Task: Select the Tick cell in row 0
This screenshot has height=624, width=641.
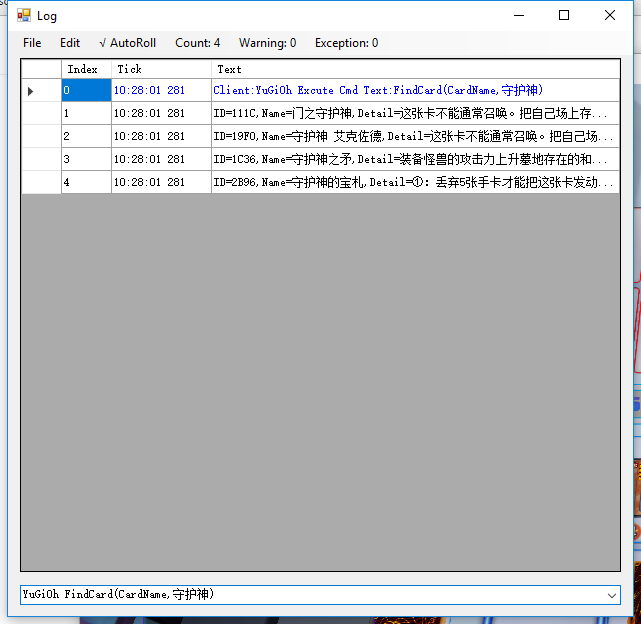Action: [161, 90]
